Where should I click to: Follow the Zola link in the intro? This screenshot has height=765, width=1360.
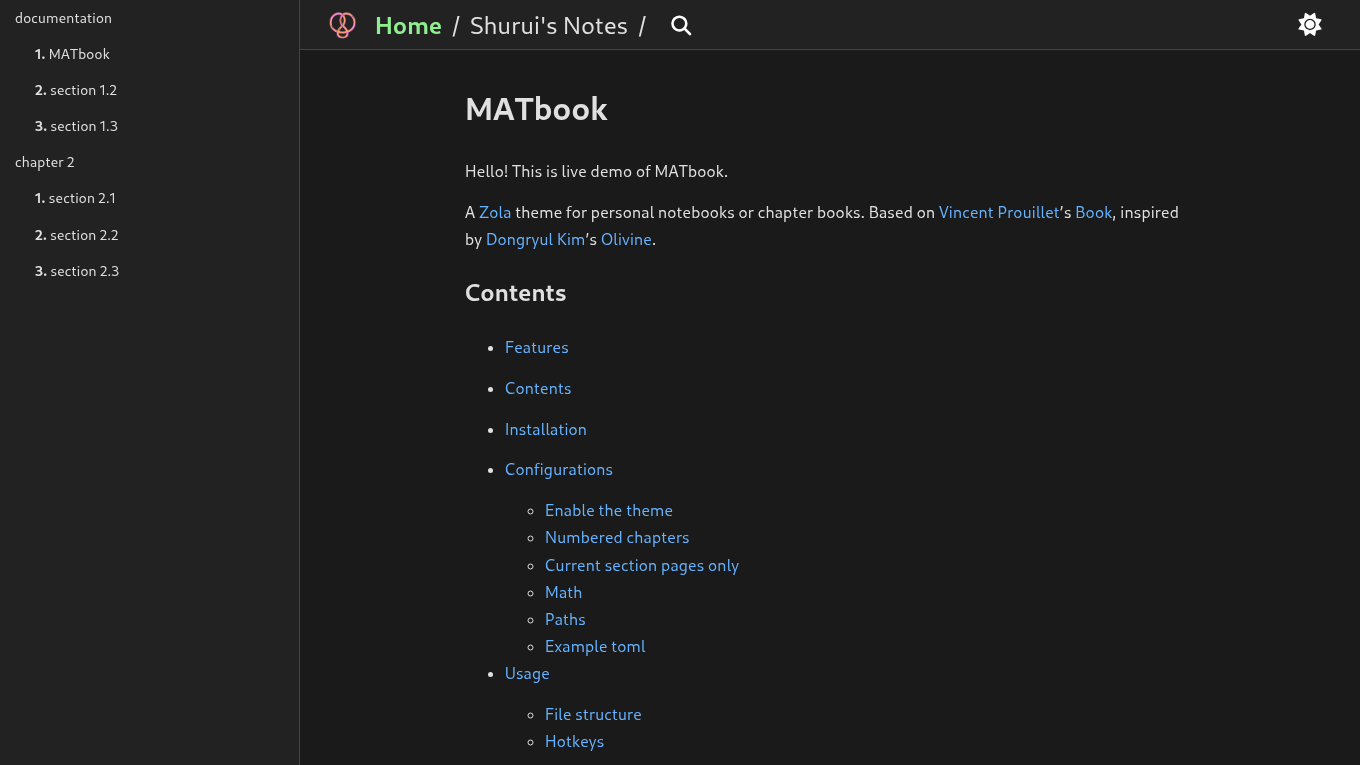point(495,212)
